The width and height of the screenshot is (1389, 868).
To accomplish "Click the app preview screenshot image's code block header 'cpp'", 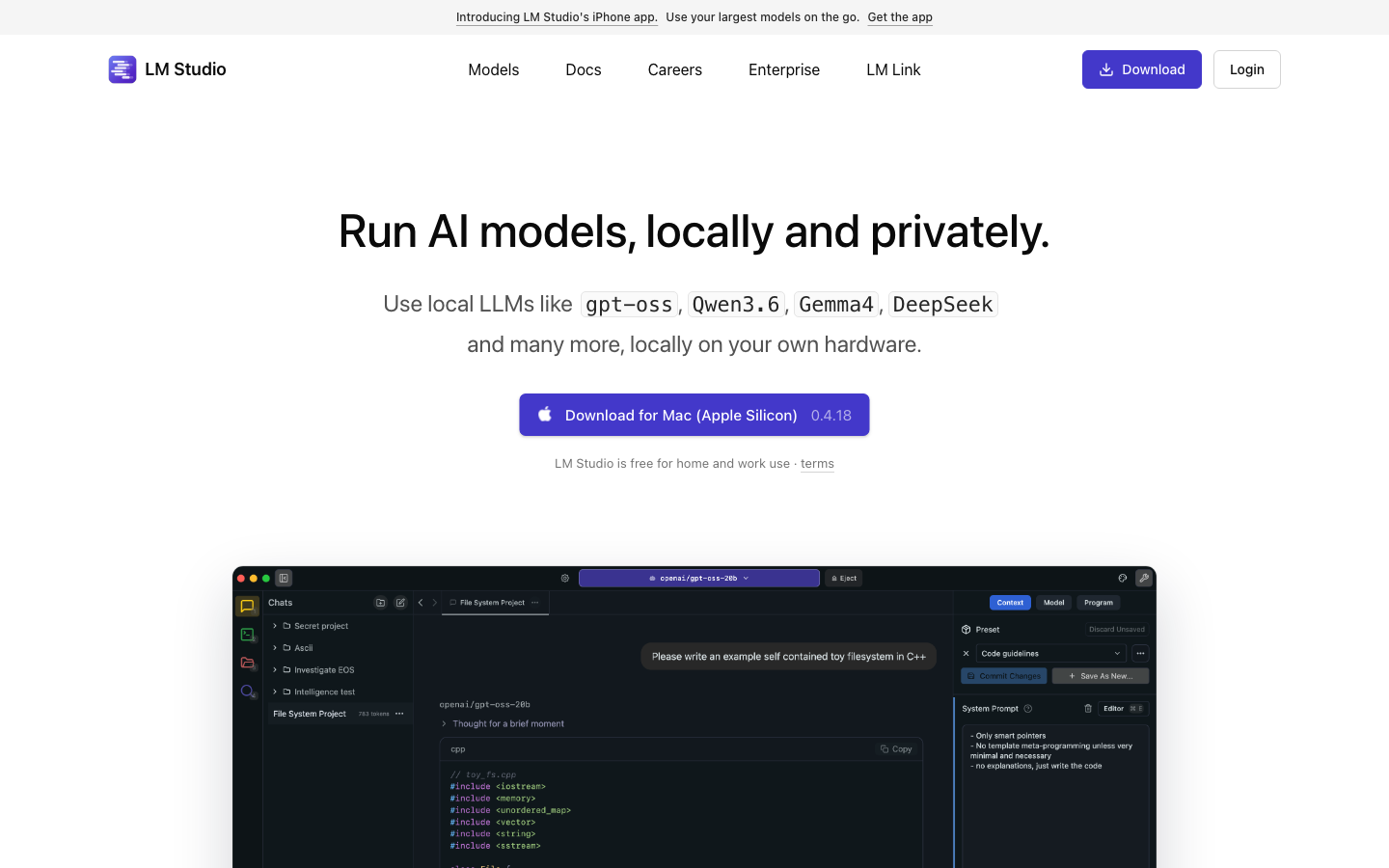I will [x=458, y=749].
